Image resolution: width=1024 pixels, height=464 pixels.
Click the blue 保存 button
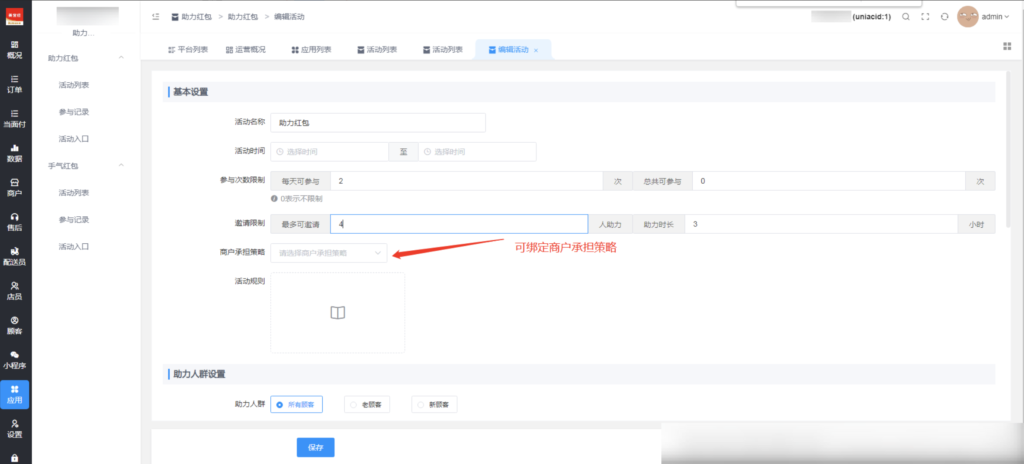coord(315,447)
